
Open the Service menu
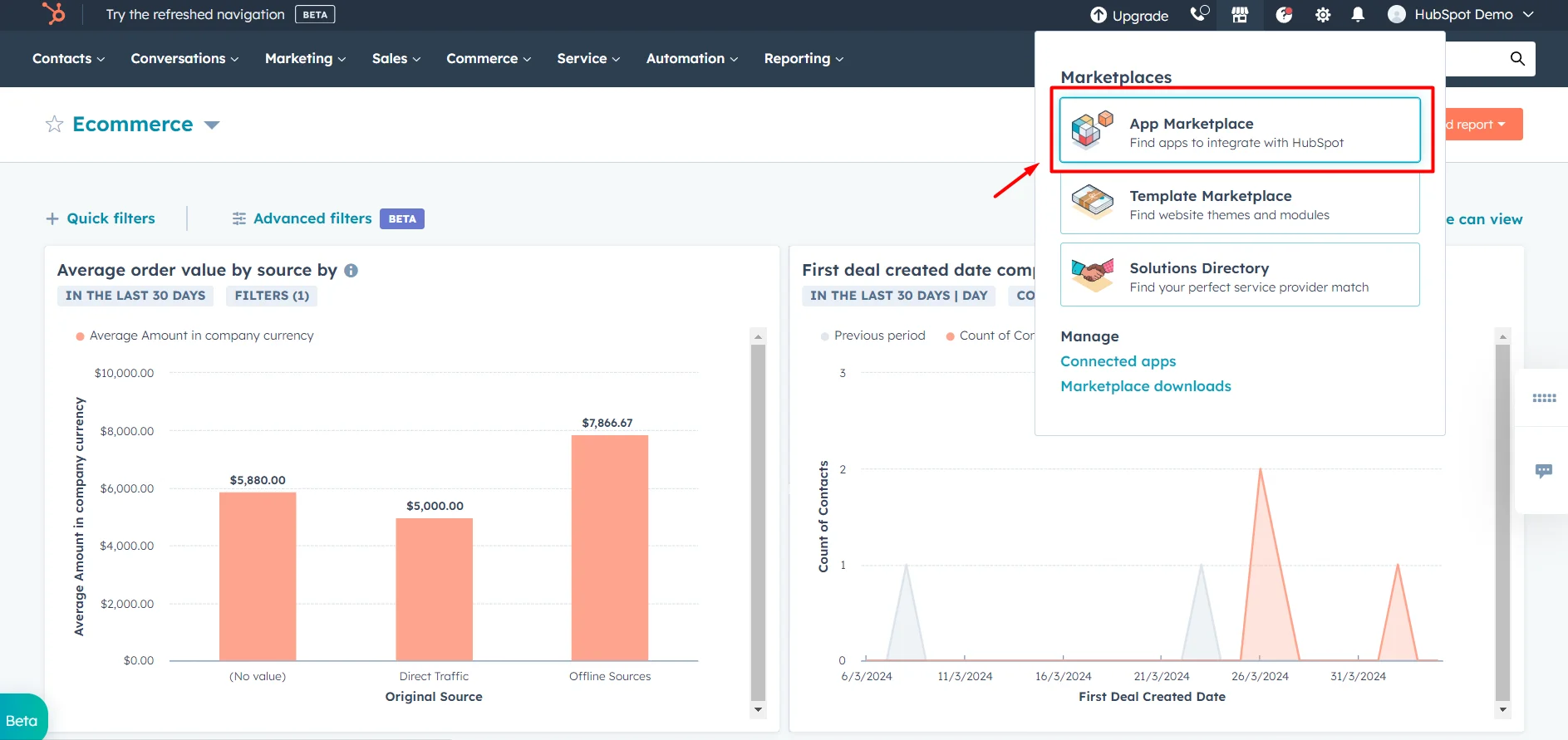[x=588, y=58]
